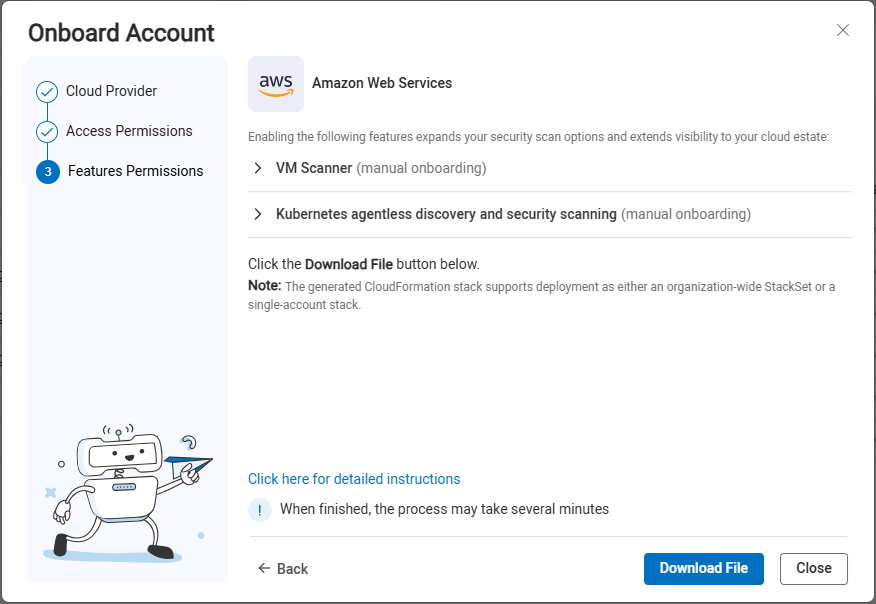Click the blue exclamation info icon

pos(260,510)
